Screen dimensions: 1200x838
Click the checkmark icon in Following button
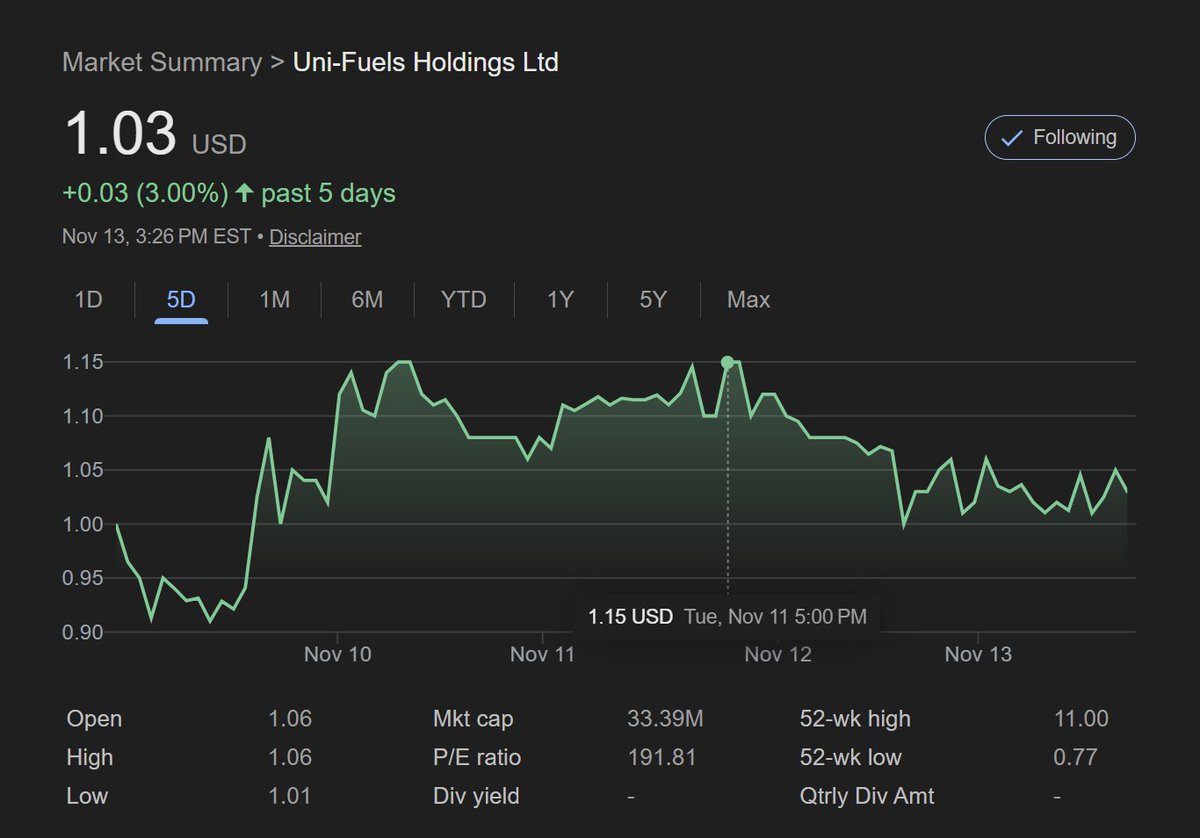(x=1012, y=138)
